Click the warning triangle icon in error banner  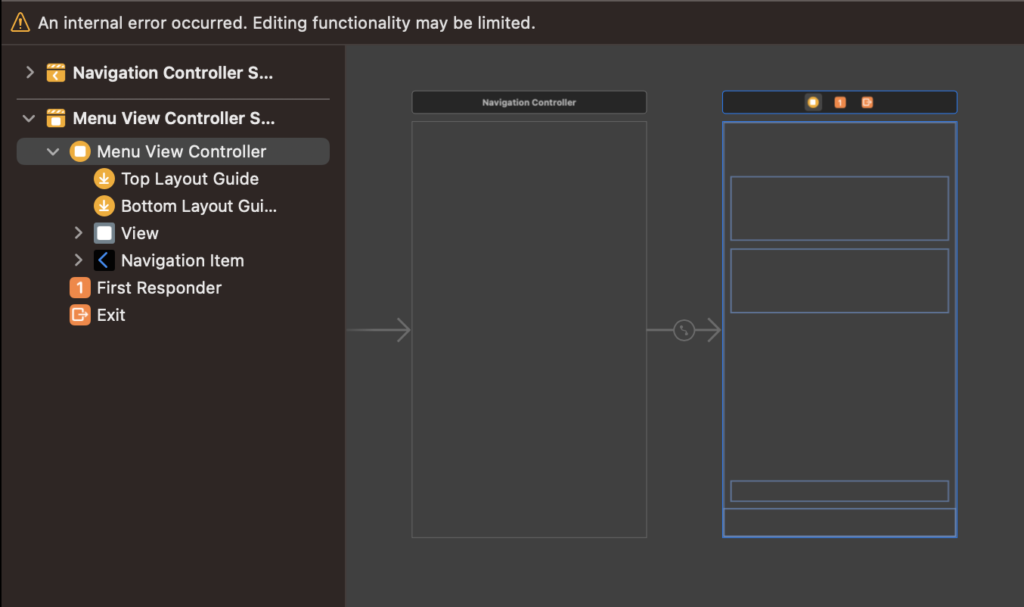click(x=20, y=22)
